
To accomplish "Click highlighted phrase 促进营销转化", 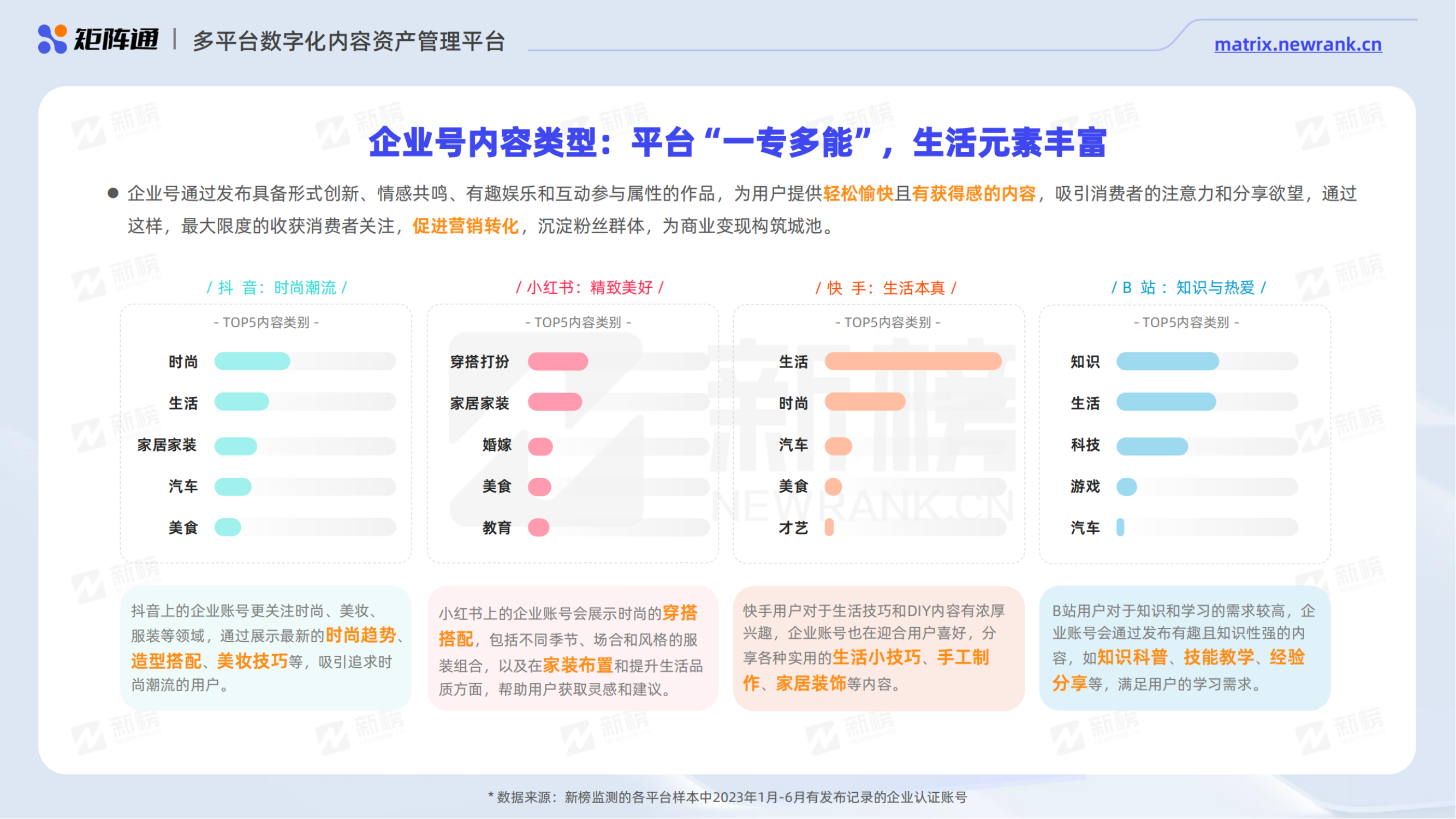I will pyautogui.click(x=465, y=226).
